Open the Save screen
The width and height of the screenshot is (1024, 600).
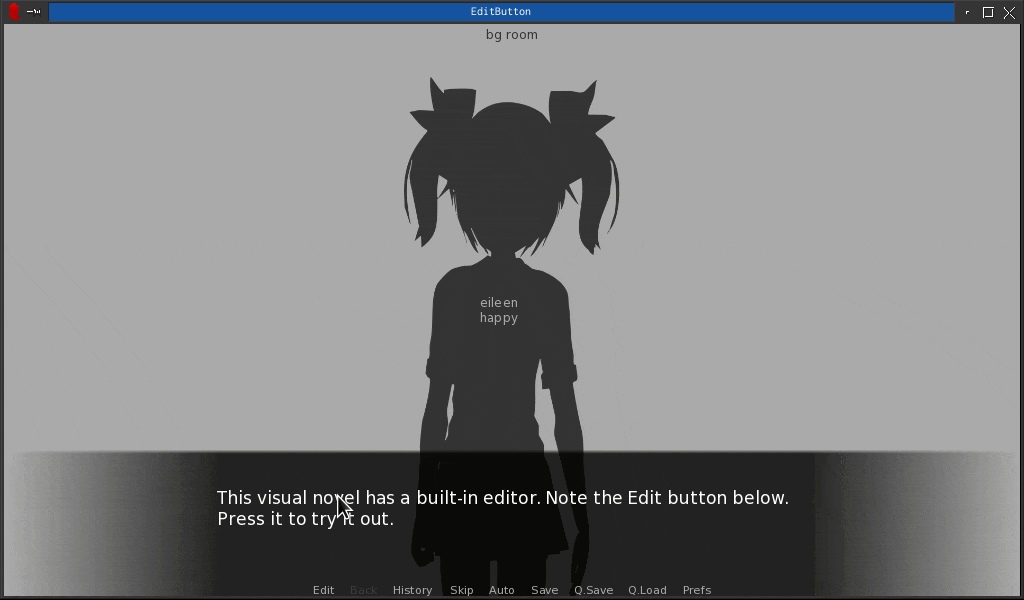coord(544,590)
